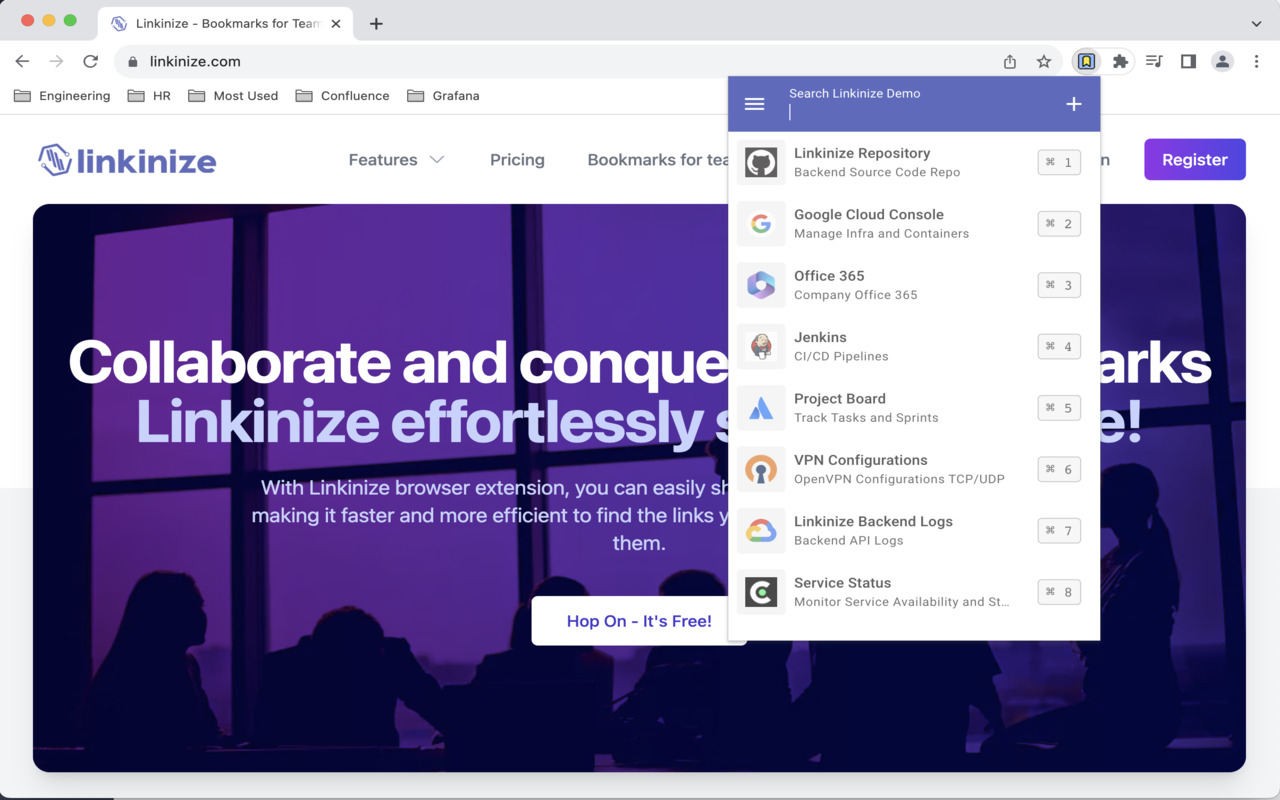Image resolution: width=1280 pixels, height=800 pixels.
Task: Open the Google Cloud Console title
Action: (869, 214)
